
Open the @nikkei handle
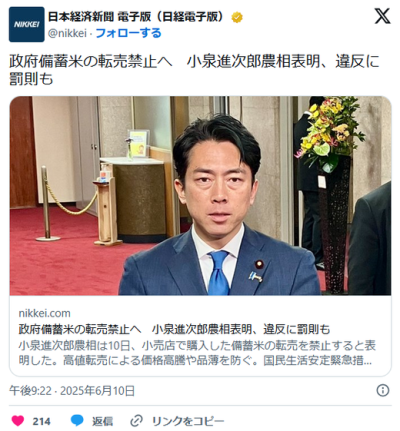67,33
